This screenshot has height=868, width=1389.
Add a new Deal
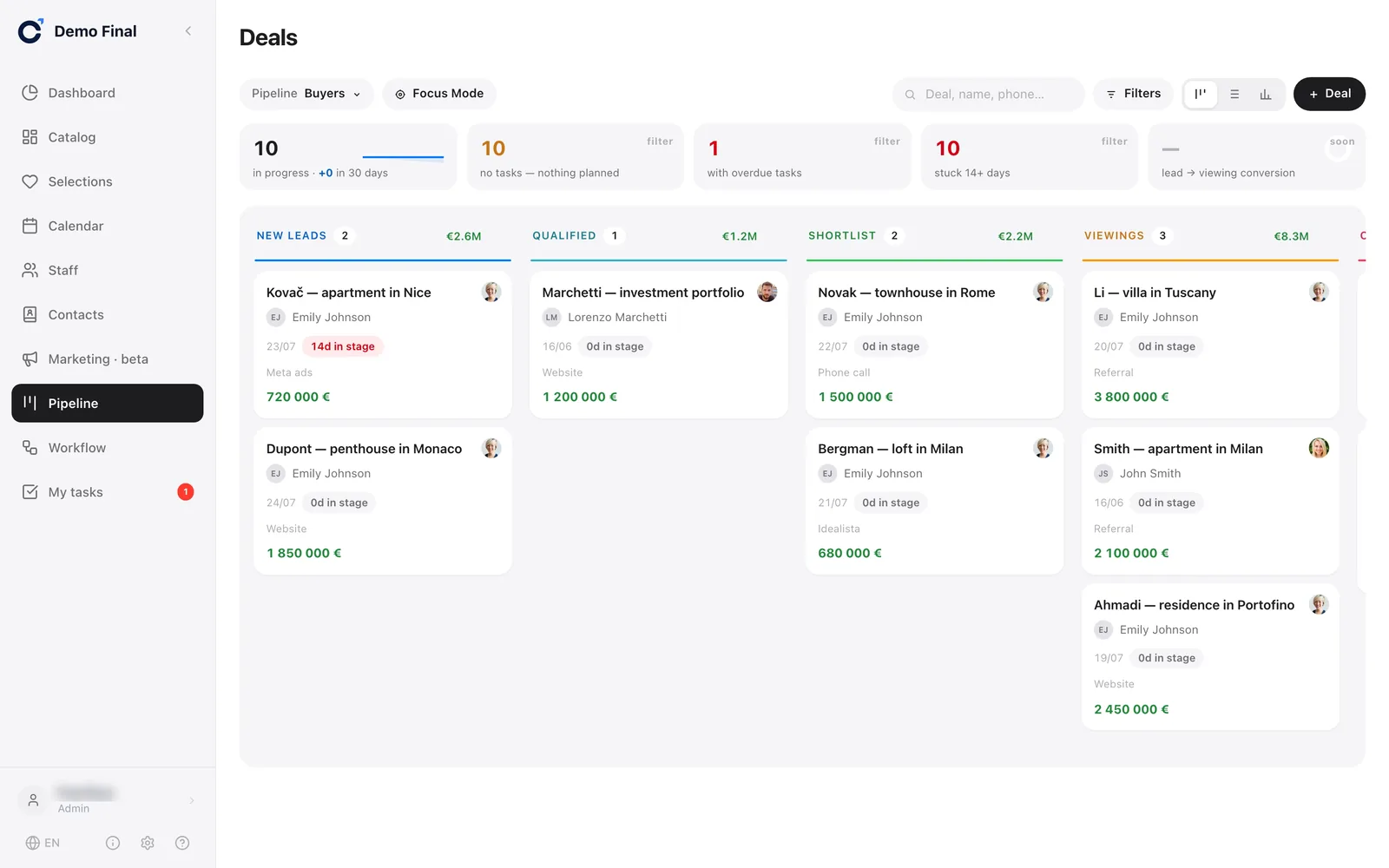[1329, 94]
